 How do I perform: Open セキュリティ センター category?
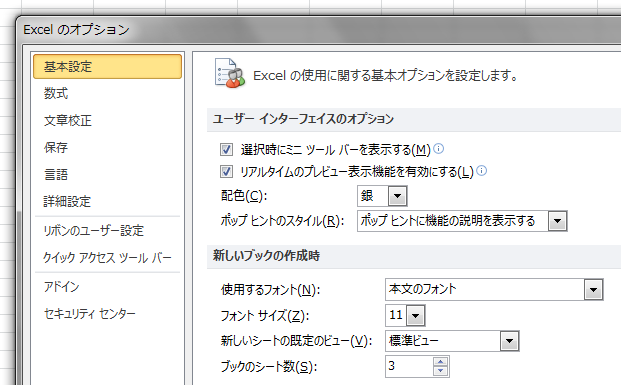tap(90, 314)
